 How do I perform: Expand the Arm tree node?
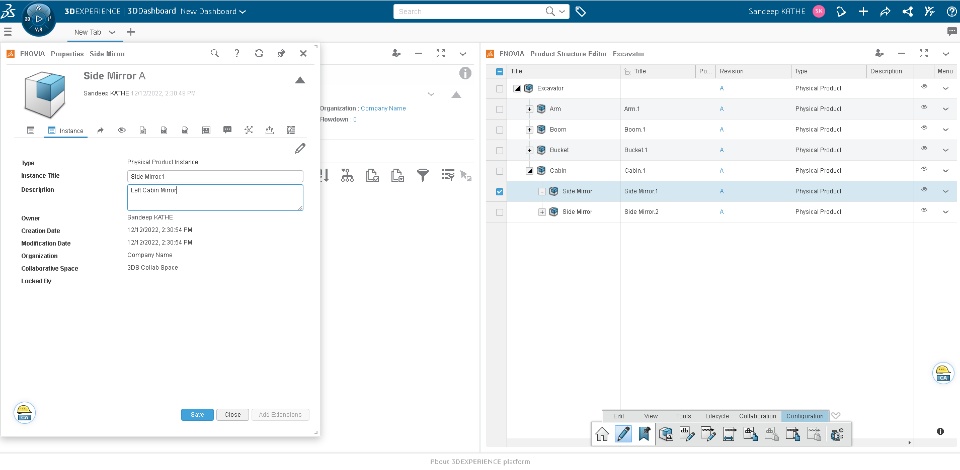pos(530,110)
